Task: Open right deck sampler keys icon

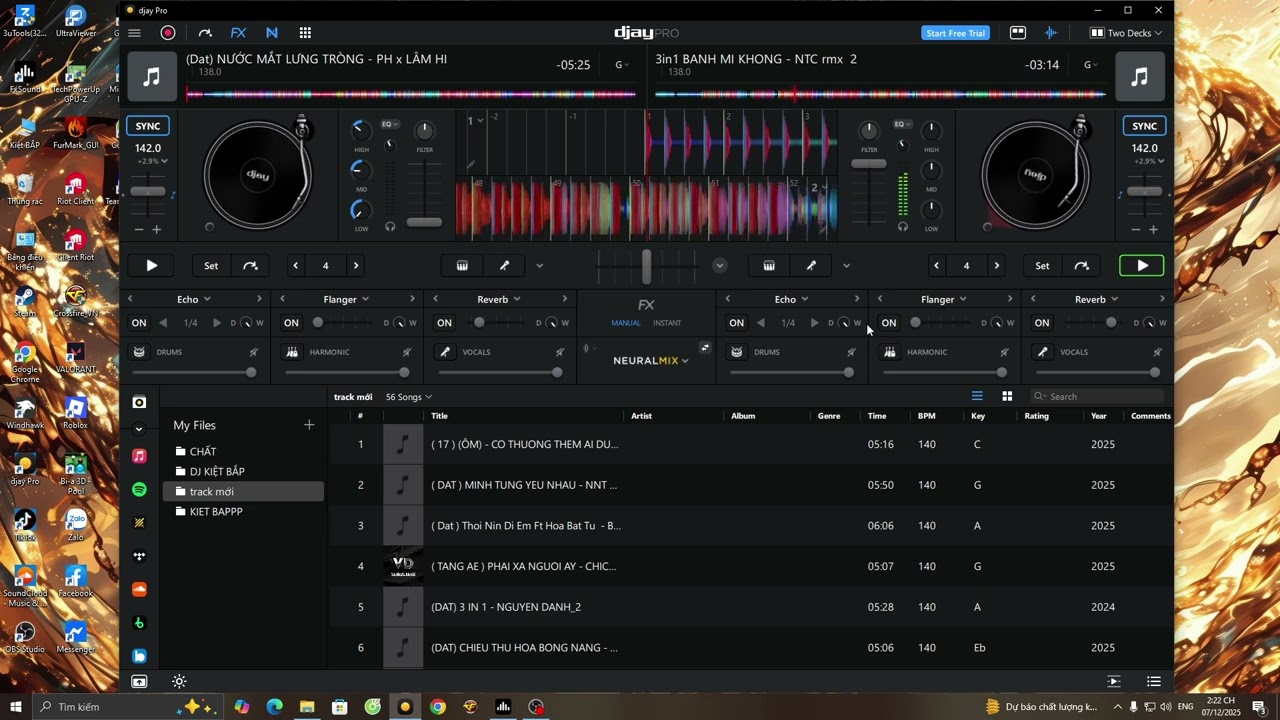Action: (769, 266)
